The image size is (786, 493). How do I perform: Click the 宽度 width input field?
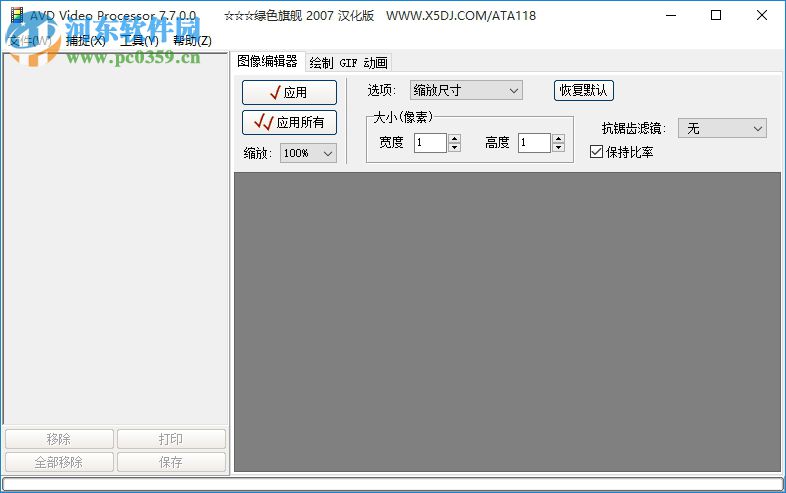430,143
